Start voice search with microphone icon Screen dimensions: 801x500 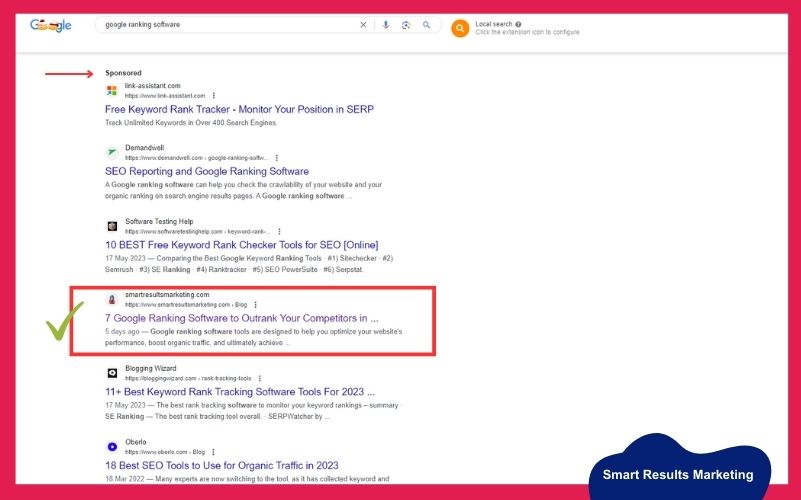coord(386,25)
